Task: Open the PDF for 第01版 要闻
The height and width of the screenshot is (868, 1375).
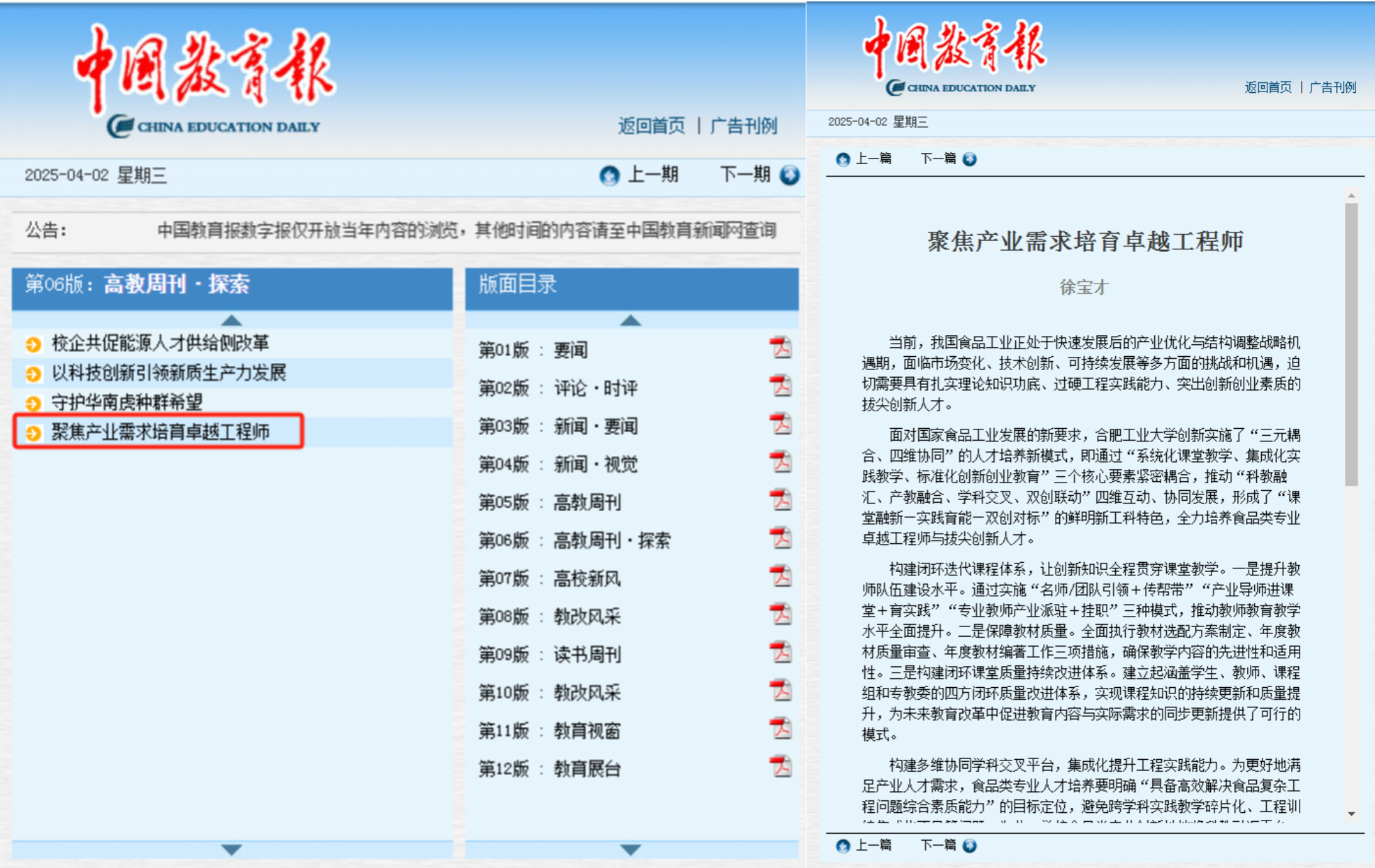Action: (783, 347)
